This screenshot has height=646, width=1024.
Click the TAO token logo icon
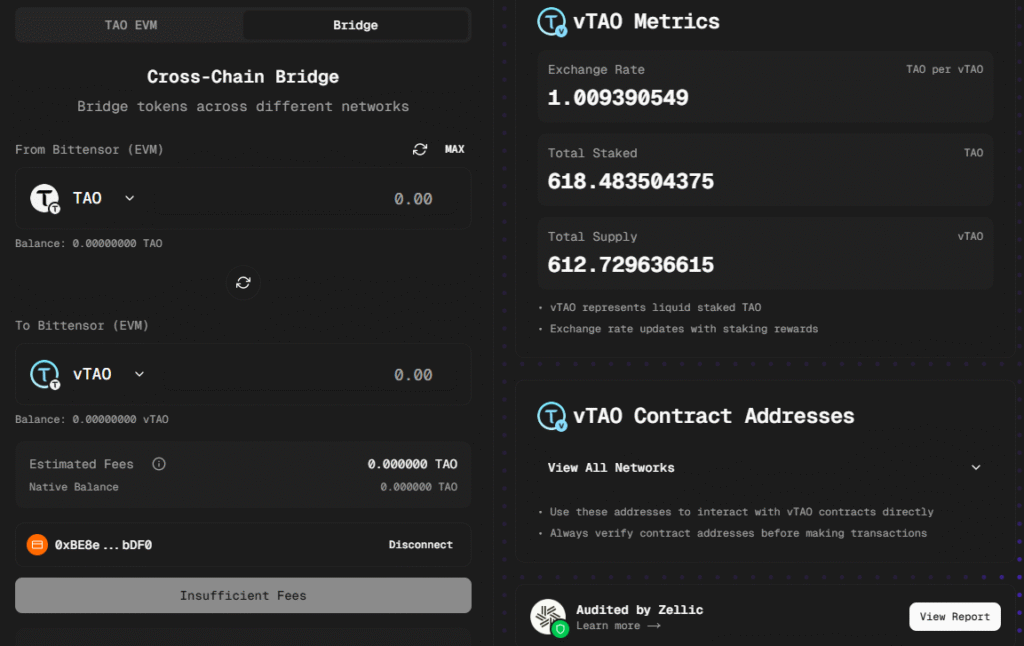(x=46, y=198)
